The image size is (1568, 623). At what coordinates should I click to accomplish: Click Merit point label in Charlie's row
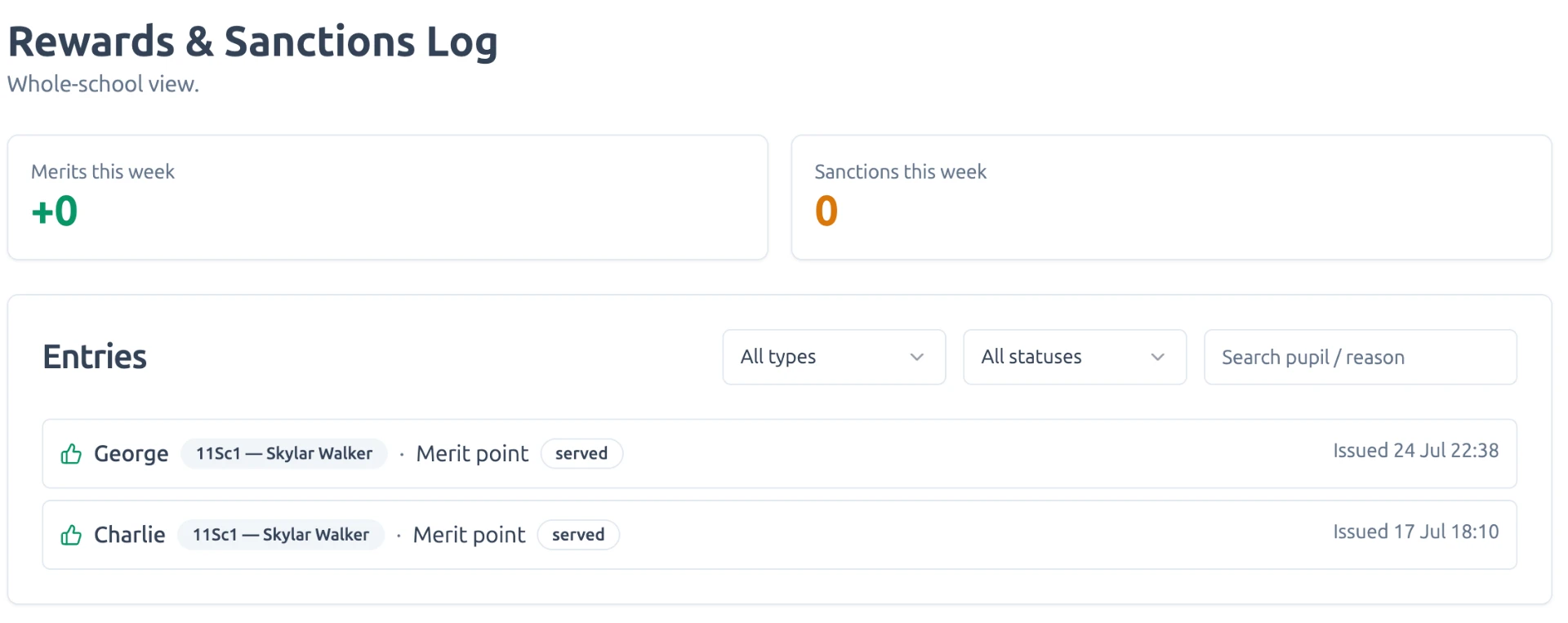coord(469,535)
